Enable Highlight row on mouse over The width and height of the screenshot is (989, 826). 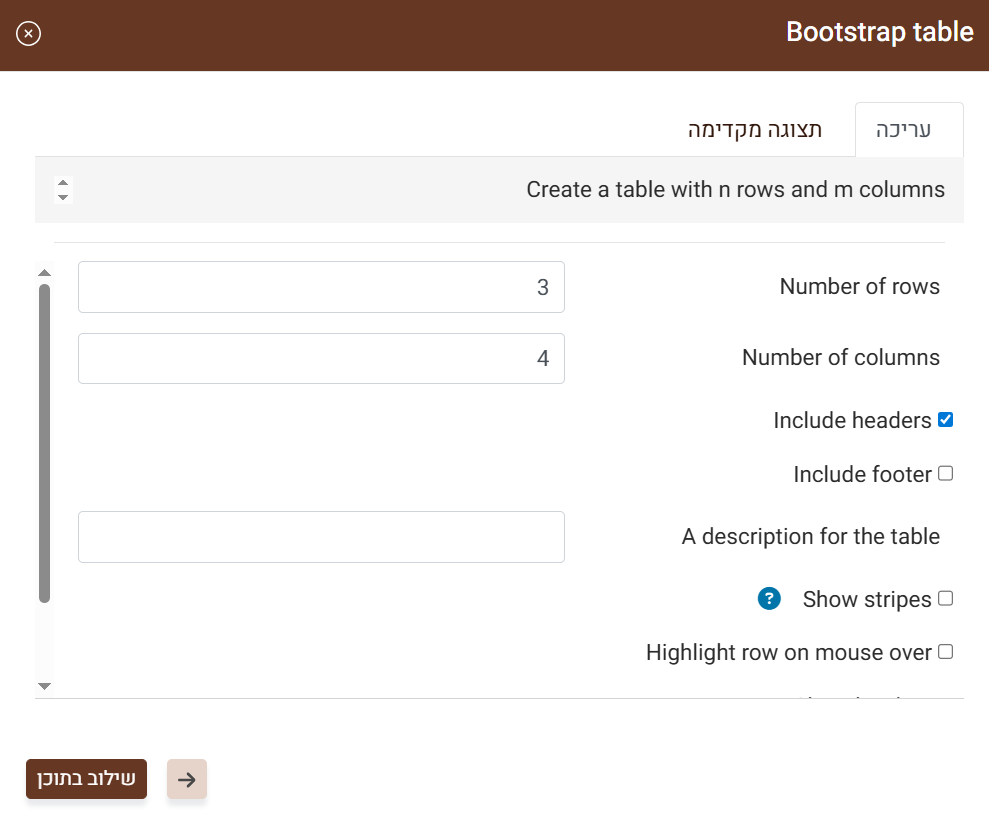click(x=945, y=652)
